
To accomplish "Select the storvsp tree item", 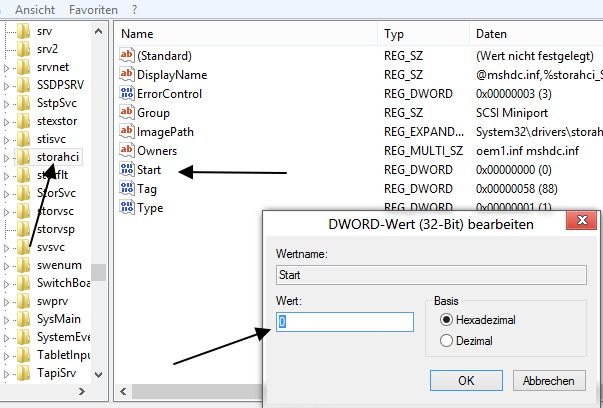I will (x=56, y=229).
